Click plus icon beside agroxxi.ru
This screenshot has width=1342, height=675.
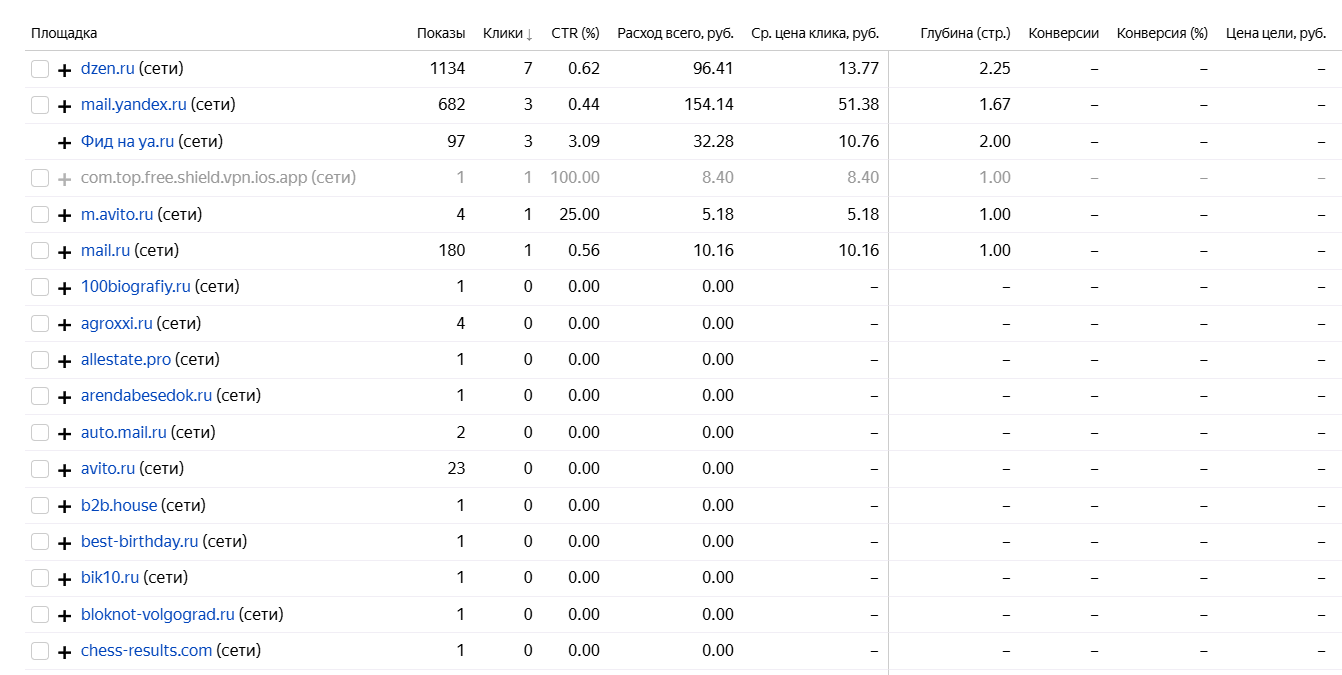[x=65, y=325]
